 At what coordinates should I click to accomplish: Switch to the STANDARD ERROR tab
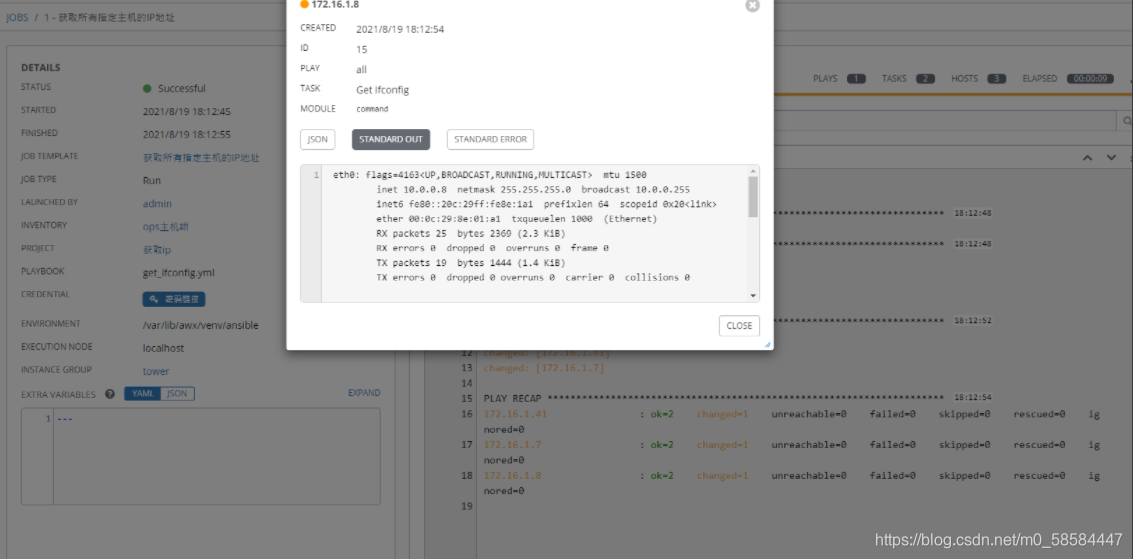(491, 139)
